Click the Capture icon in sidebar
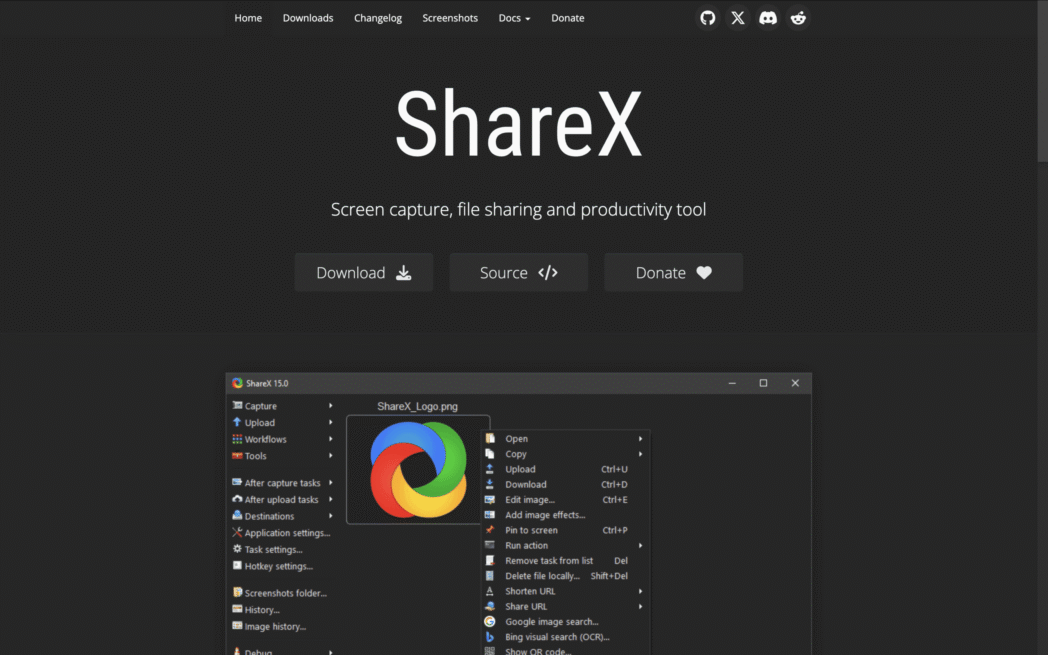Viewport: 1048px width, 655px height. click(237, 406)
